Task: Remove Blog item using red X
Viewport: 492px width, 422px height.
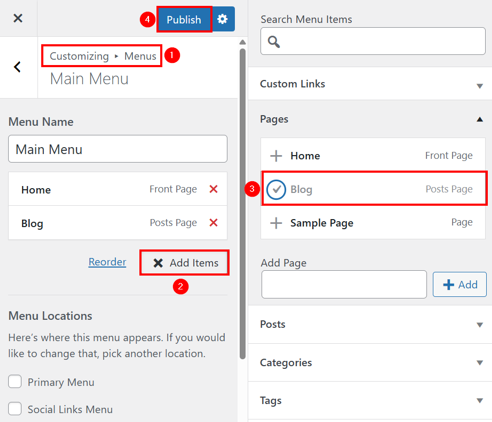Action: tap(213, 222)
